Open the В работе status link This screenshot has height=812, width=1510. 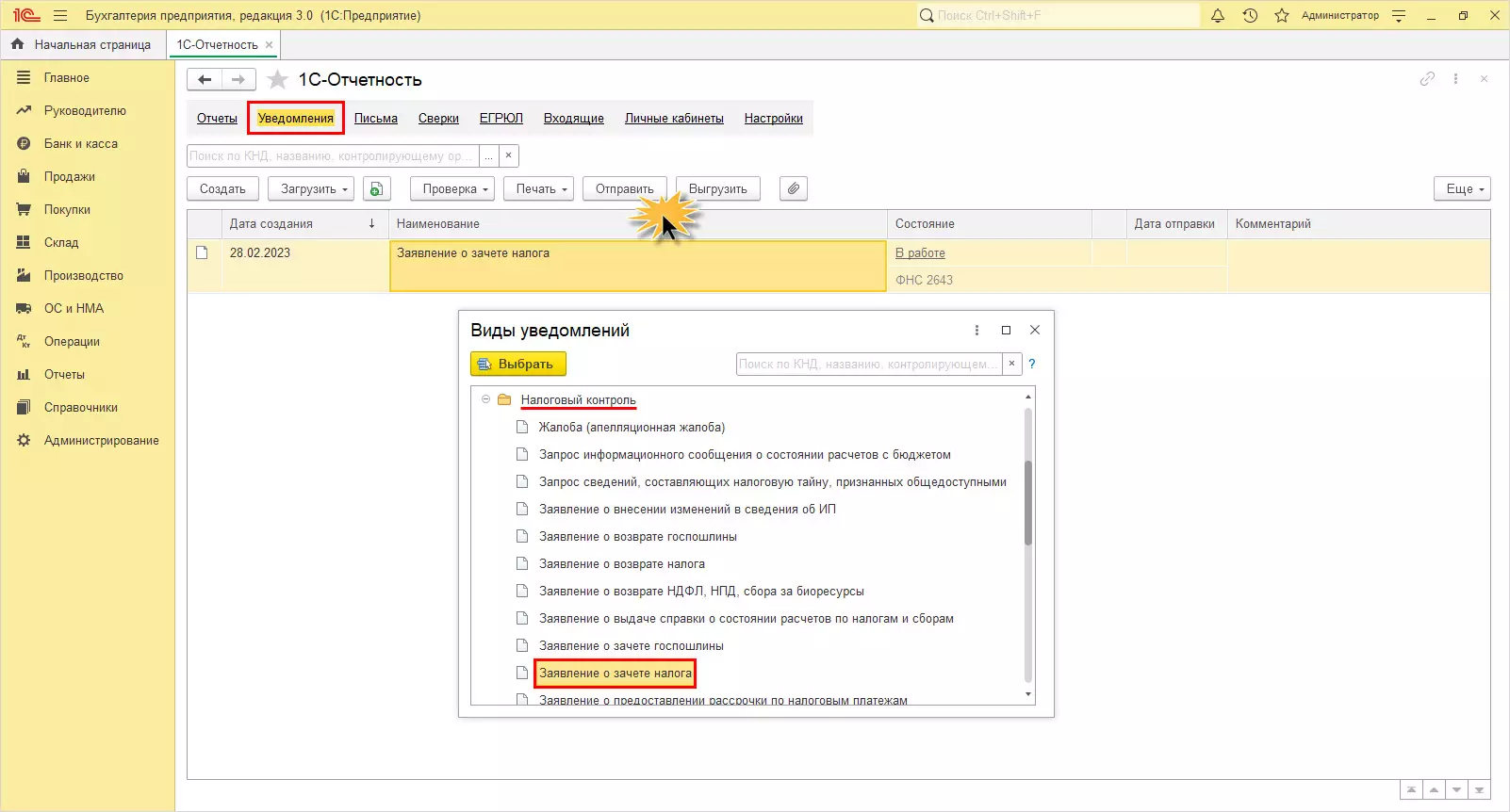(x=920, y=253)
